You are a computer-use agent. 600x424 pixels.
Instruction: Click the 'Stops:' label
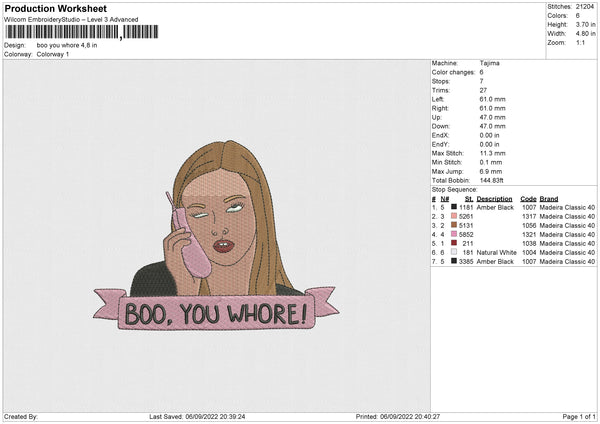(x=441, y=81)
